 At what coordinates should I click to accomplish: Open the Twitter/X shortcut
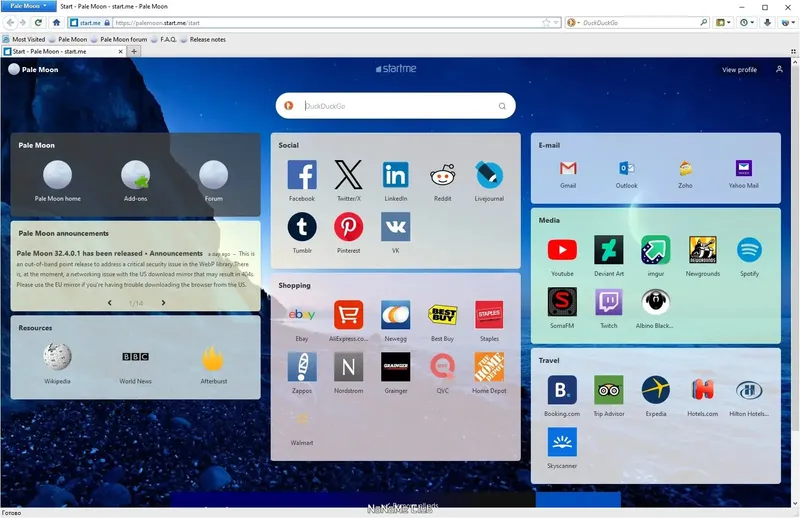(348, 175)
